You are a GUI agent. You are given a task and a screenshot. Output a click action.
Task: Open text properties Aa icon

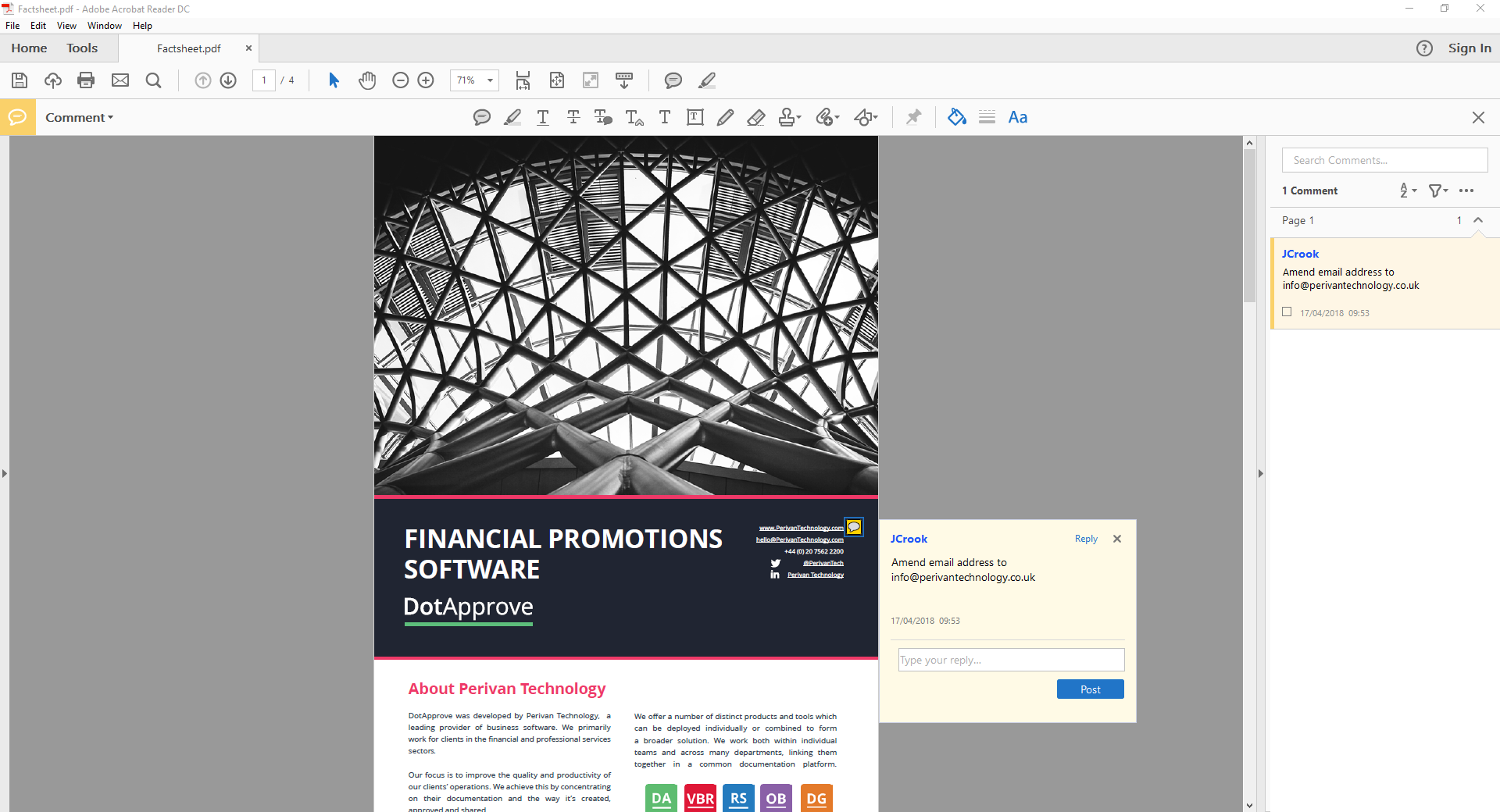pyautogui.click(x=1018, y=117)
